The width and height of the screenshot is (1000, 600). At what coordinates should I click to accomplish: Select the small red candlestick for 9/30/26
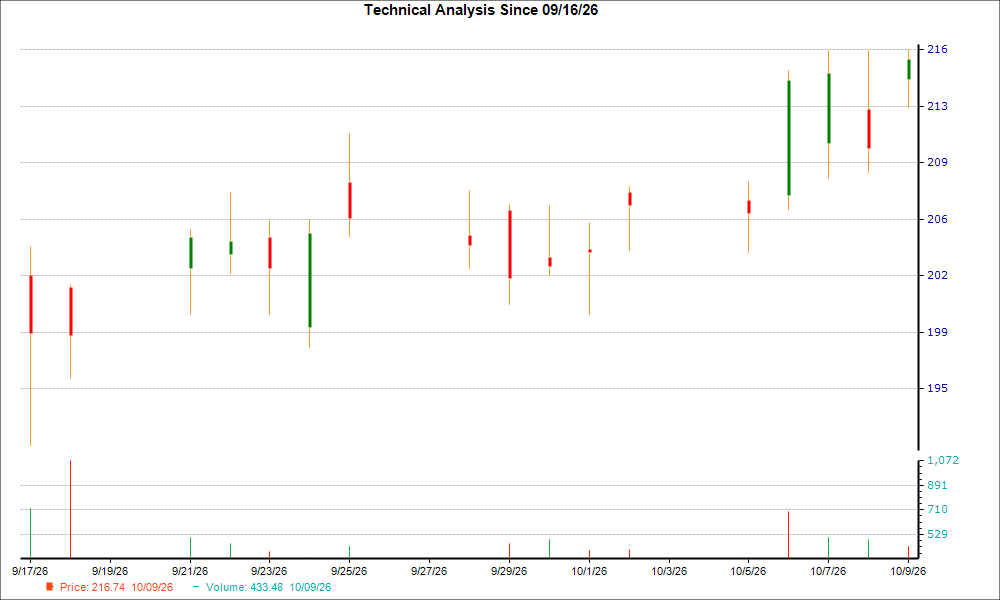coord(550,262)
